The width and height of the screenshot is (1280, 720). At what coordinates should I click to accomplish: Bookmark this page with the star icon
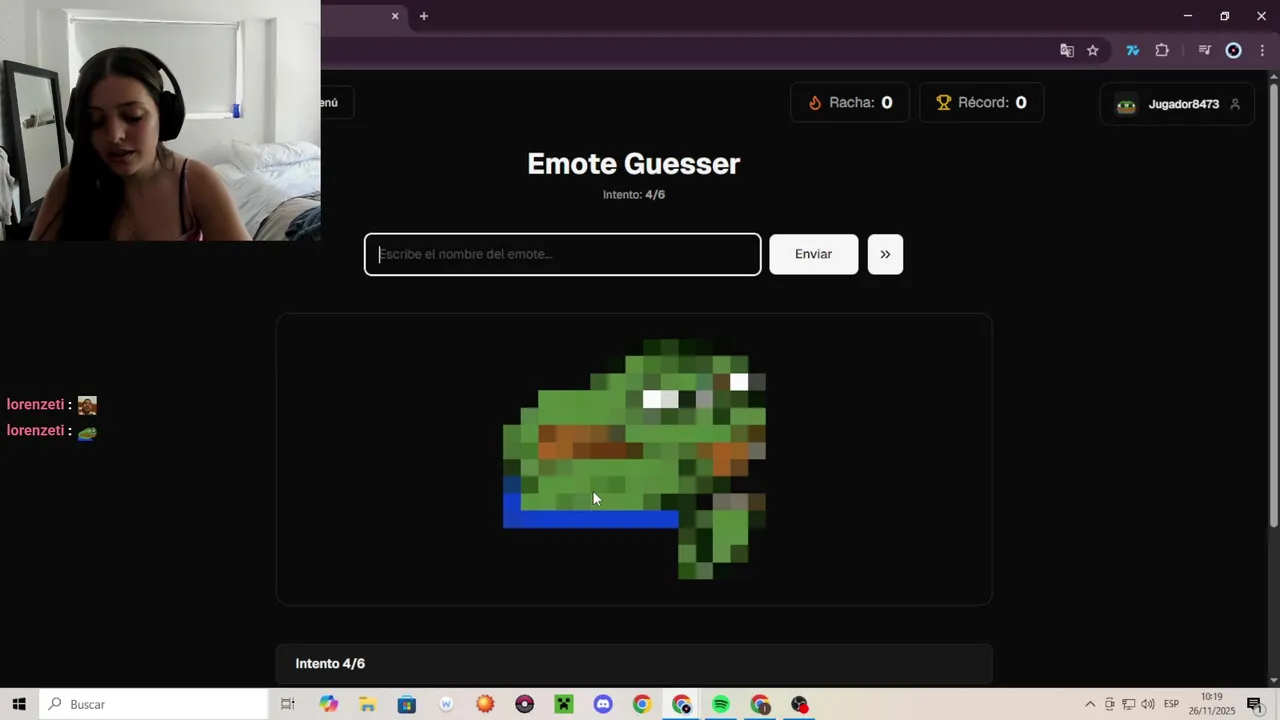(1093, 50)
